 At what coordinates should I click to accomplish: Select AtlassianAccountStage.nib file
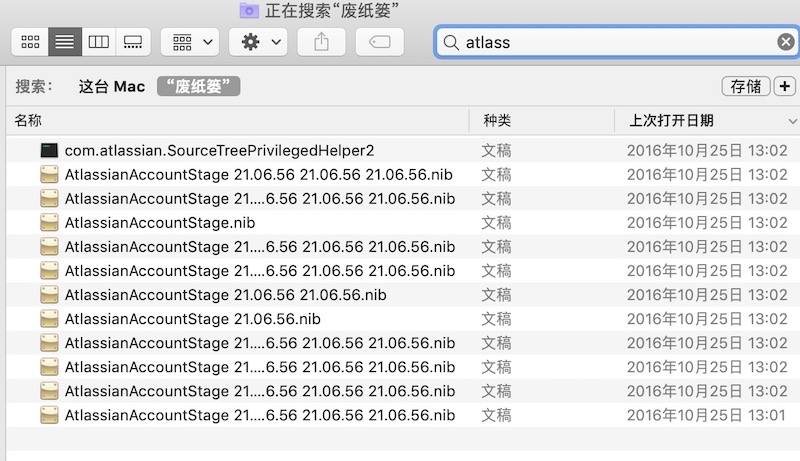403,222
